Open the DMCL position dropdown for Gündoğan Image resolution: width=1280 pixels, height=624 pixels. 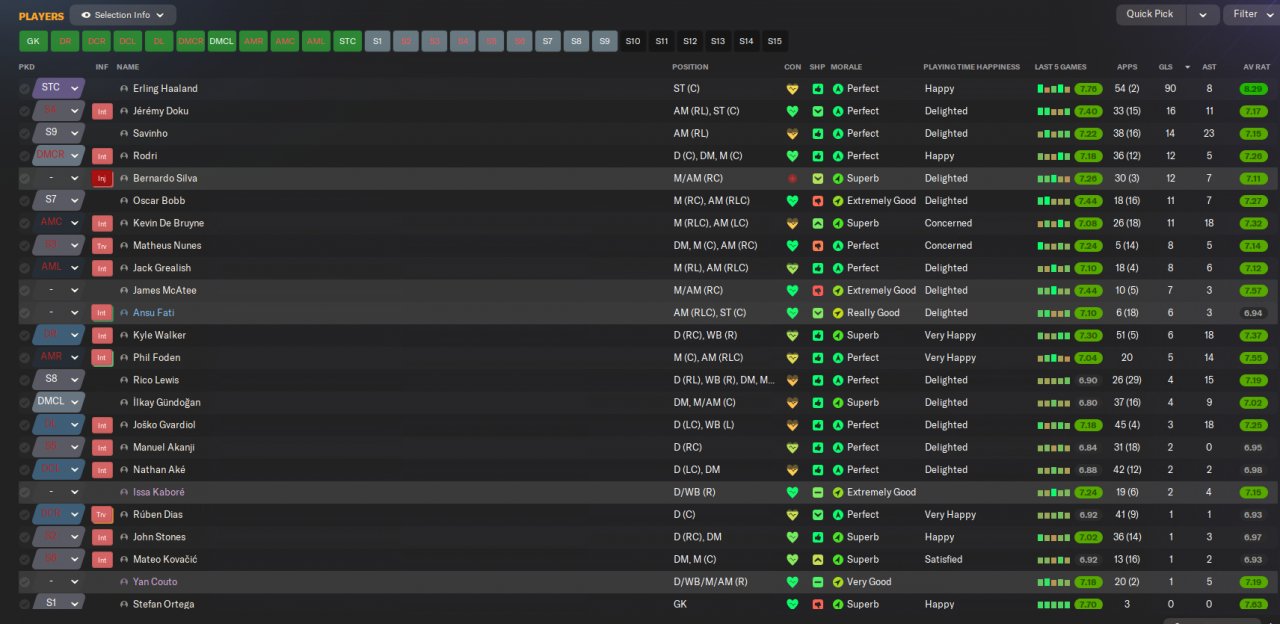[x=58, y=402]
